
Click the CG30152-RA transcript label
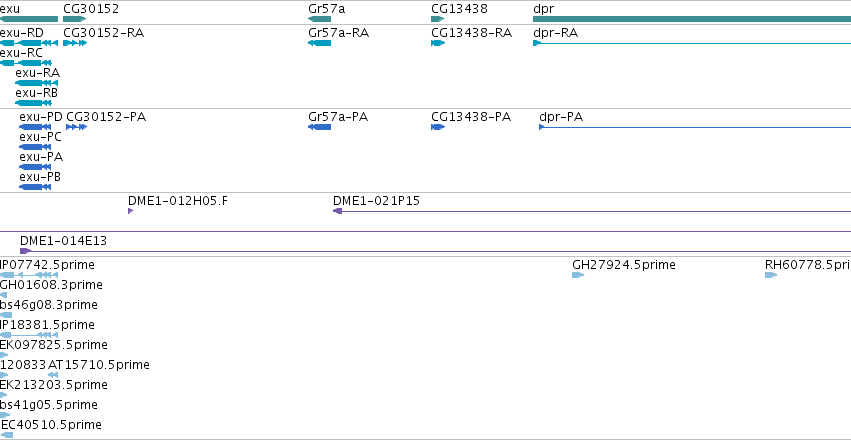point(104,33)
